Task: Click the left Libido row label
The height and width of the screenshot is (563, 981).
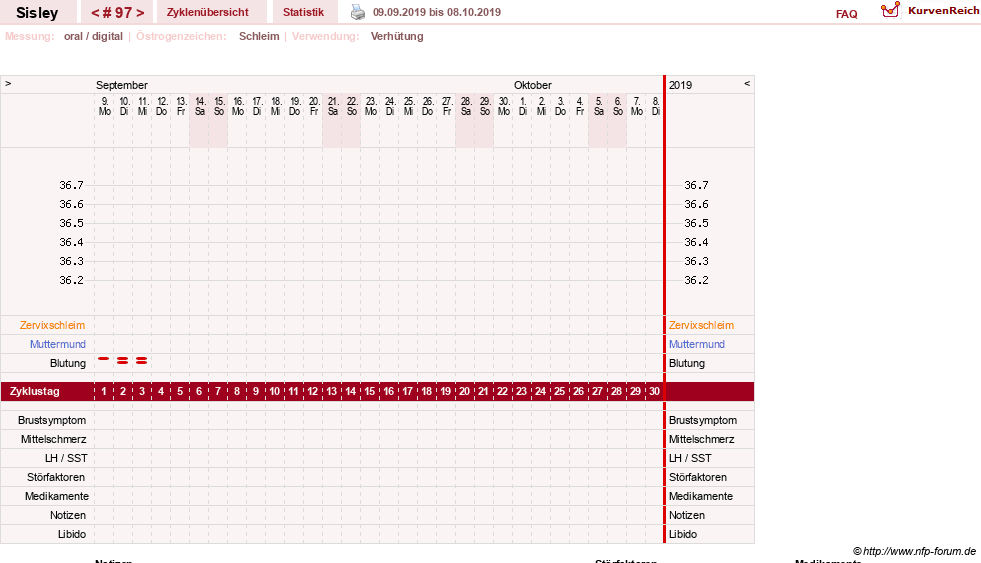Action: click(x=71, y=534)
